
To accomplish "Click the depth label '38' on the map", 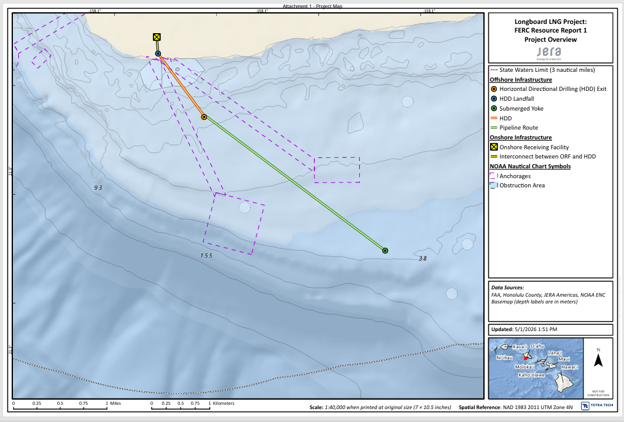I will (x=423, y=259).
